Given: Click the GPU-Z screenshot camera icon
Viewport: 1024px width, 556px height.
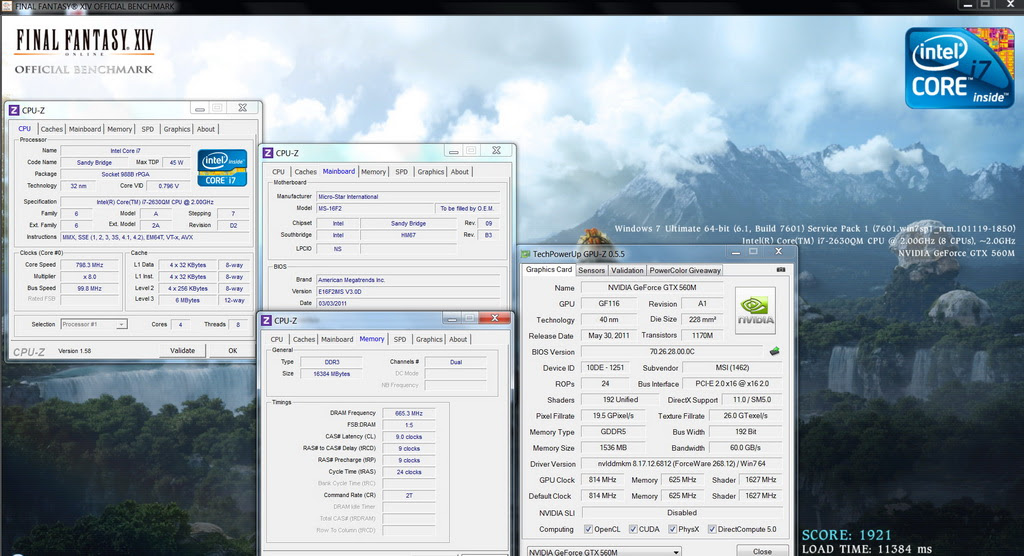Looking at the screenshot, I should click(x=780, y=270).
